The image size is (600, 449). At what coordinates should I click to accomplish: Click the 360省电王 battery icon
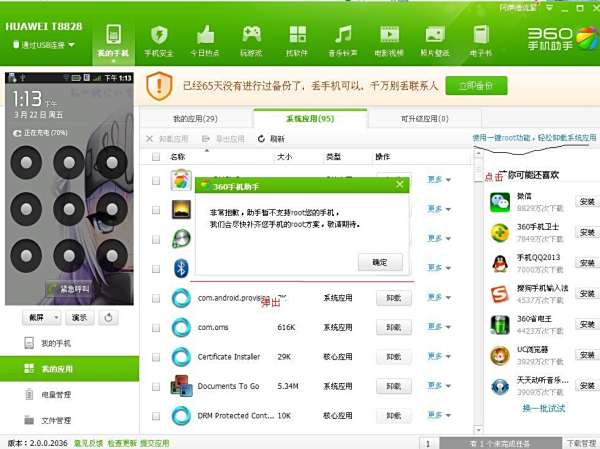tap(500, 325)
